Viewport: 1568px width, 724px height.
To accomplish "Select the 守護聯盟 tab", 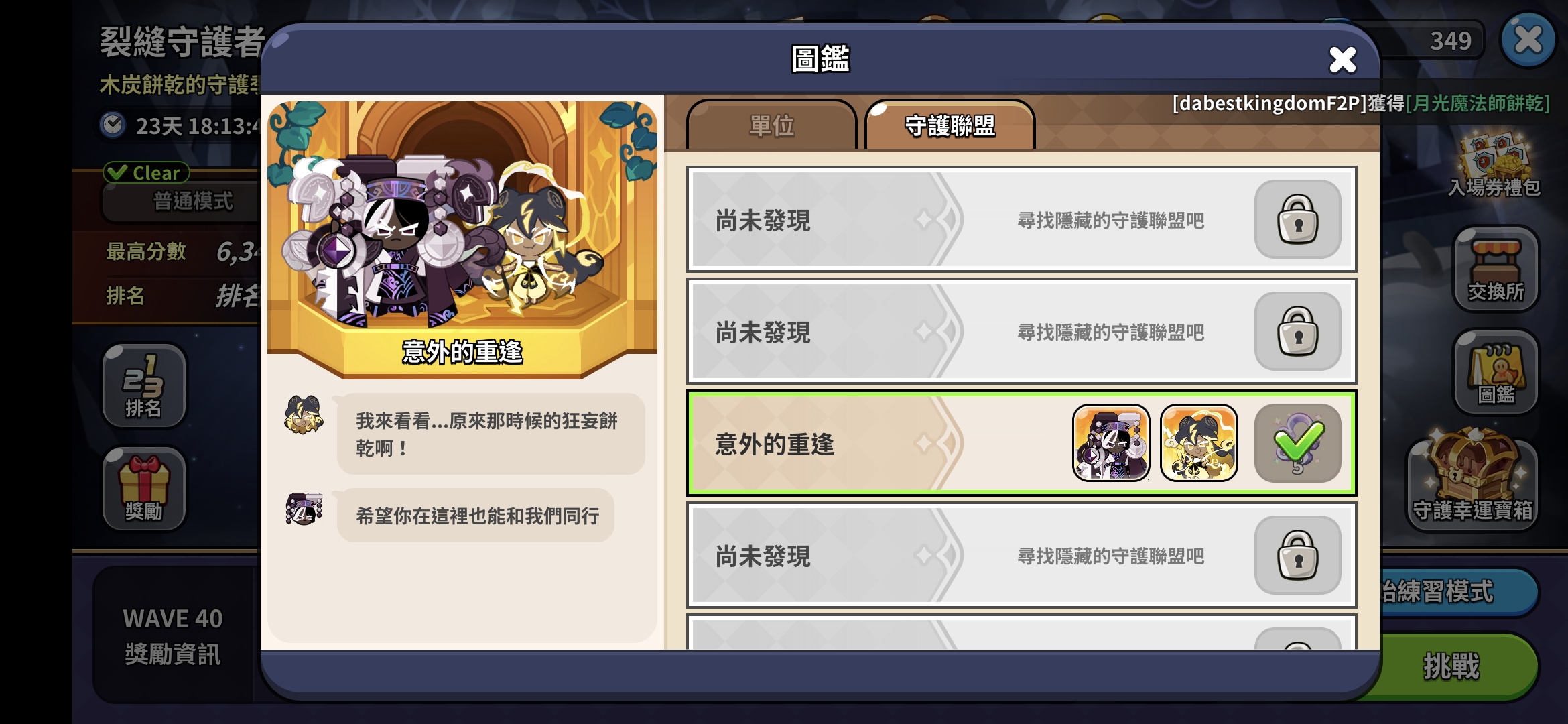I will [950, 125].
